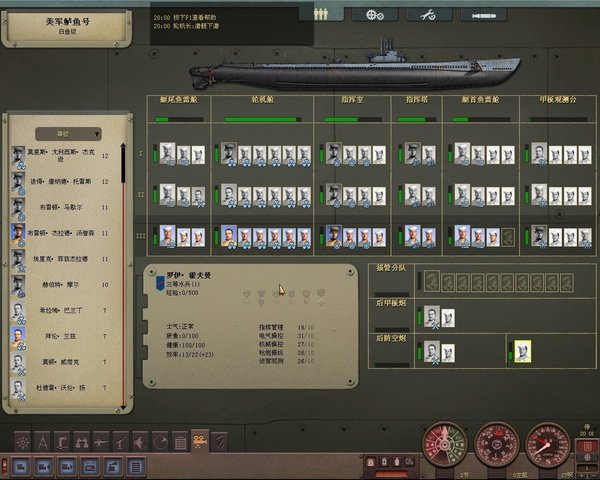Select the 指挥室 compartment header
The width and height of the screenshot is (600, 480).
[352, 100]
